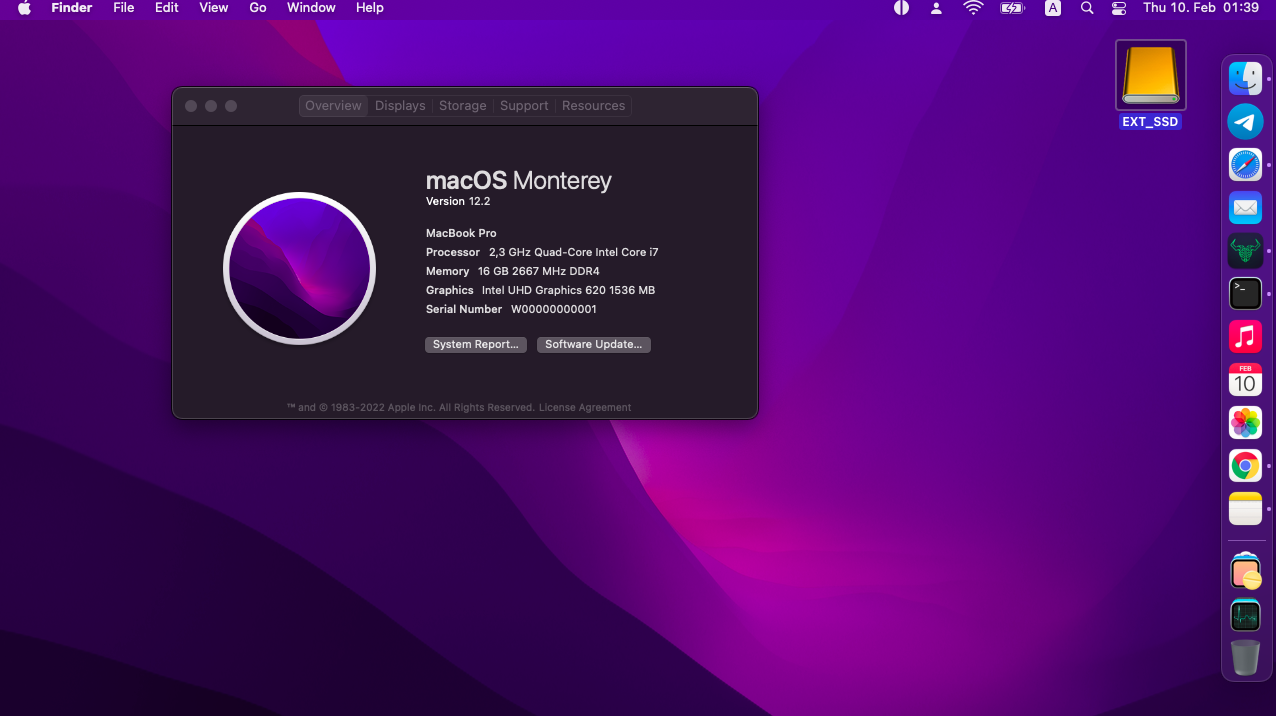The height and width of the screenshot is (716, 1276).
Task: Open the License Agreement link
Action: [x=585, y=408]
